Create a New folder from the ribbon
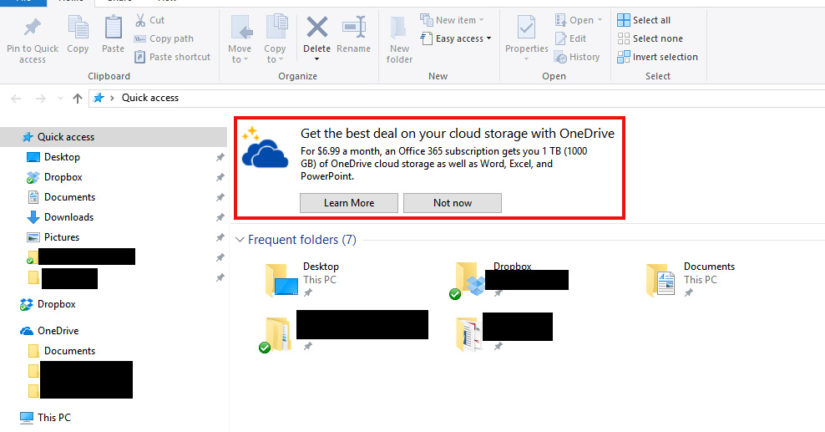825x432 pixels. 399,39
